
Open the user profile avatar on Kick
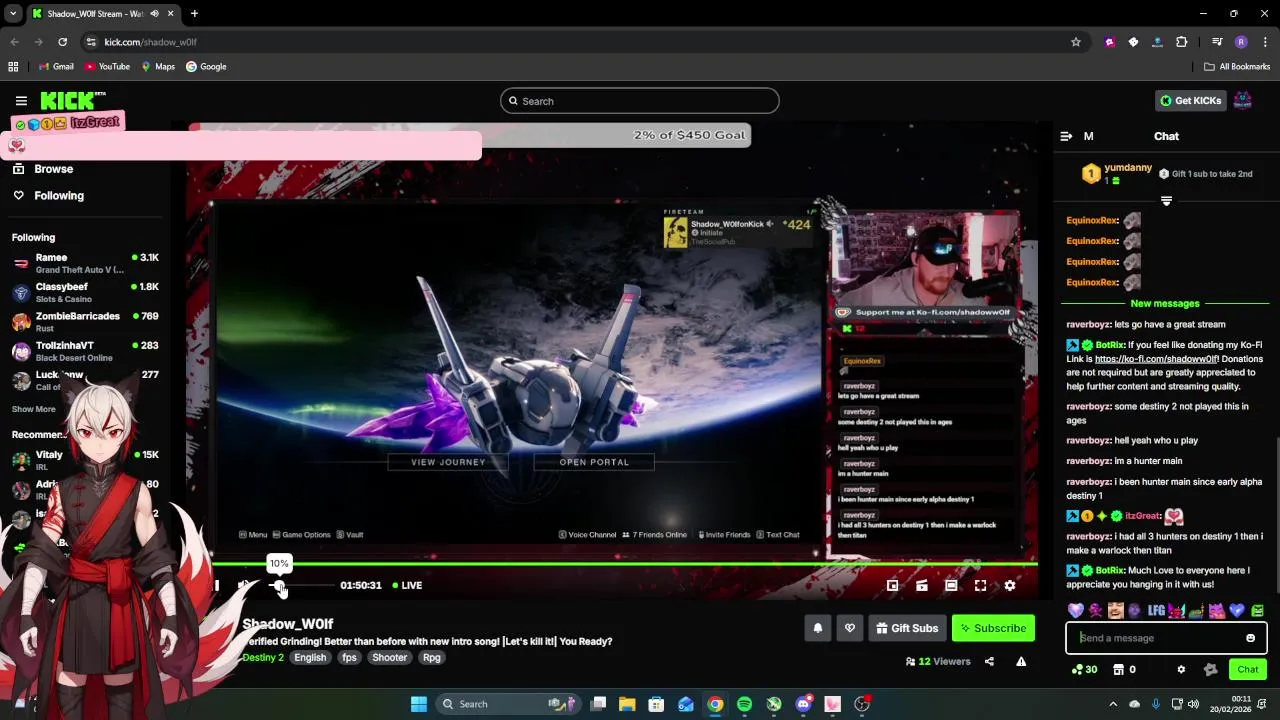pyautogui.click(x=1242, y=100)
